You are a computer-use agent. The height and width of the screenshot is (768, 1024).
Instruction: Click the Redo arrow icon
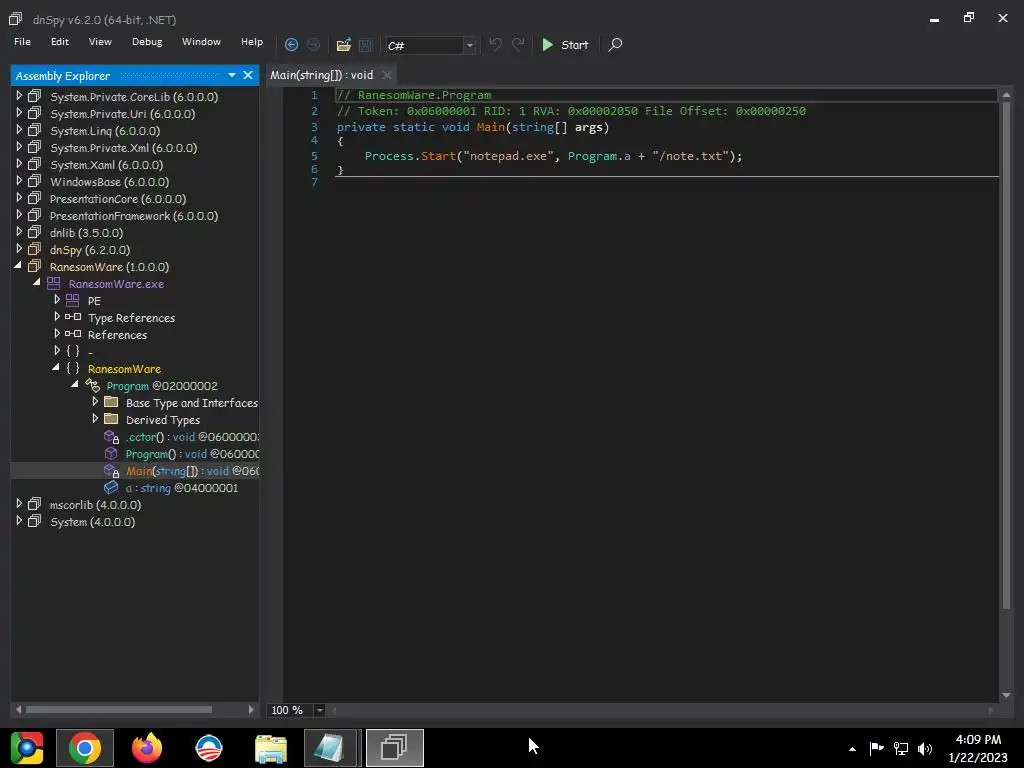518,44
